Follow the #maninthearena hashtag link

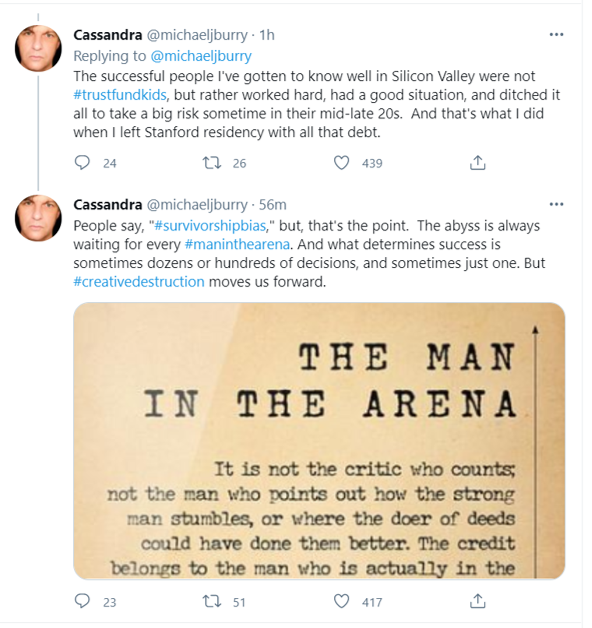click(x=237, y=244)
